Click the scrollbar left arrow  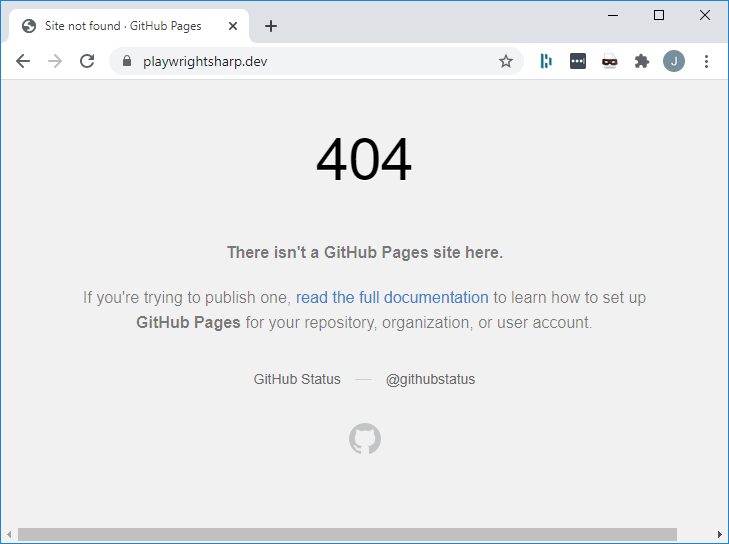pos(9,534)
